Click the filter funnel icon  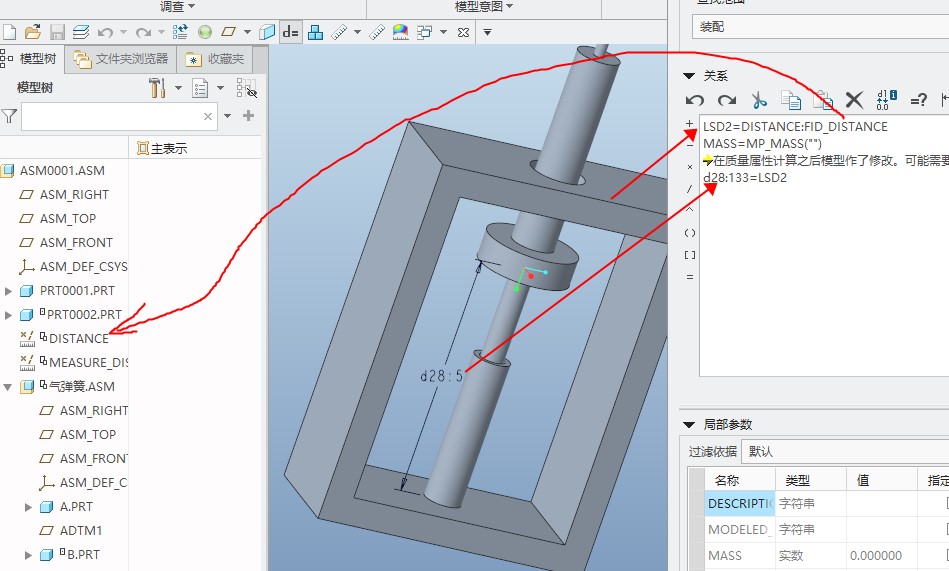click(x=8, y=116)
